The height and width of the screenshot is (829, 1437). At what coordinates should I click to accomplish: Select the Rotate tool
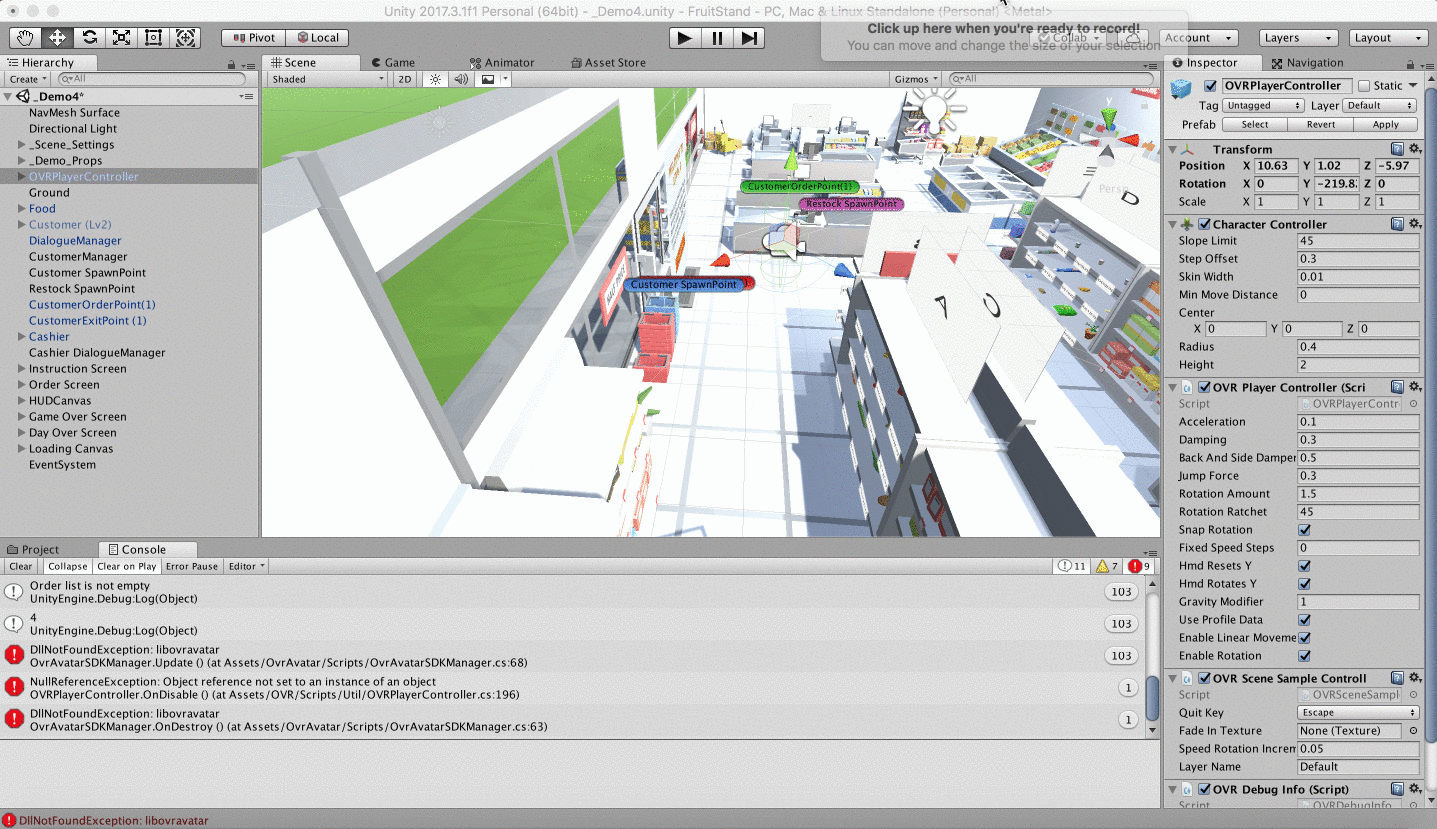(x=89, y=38)
